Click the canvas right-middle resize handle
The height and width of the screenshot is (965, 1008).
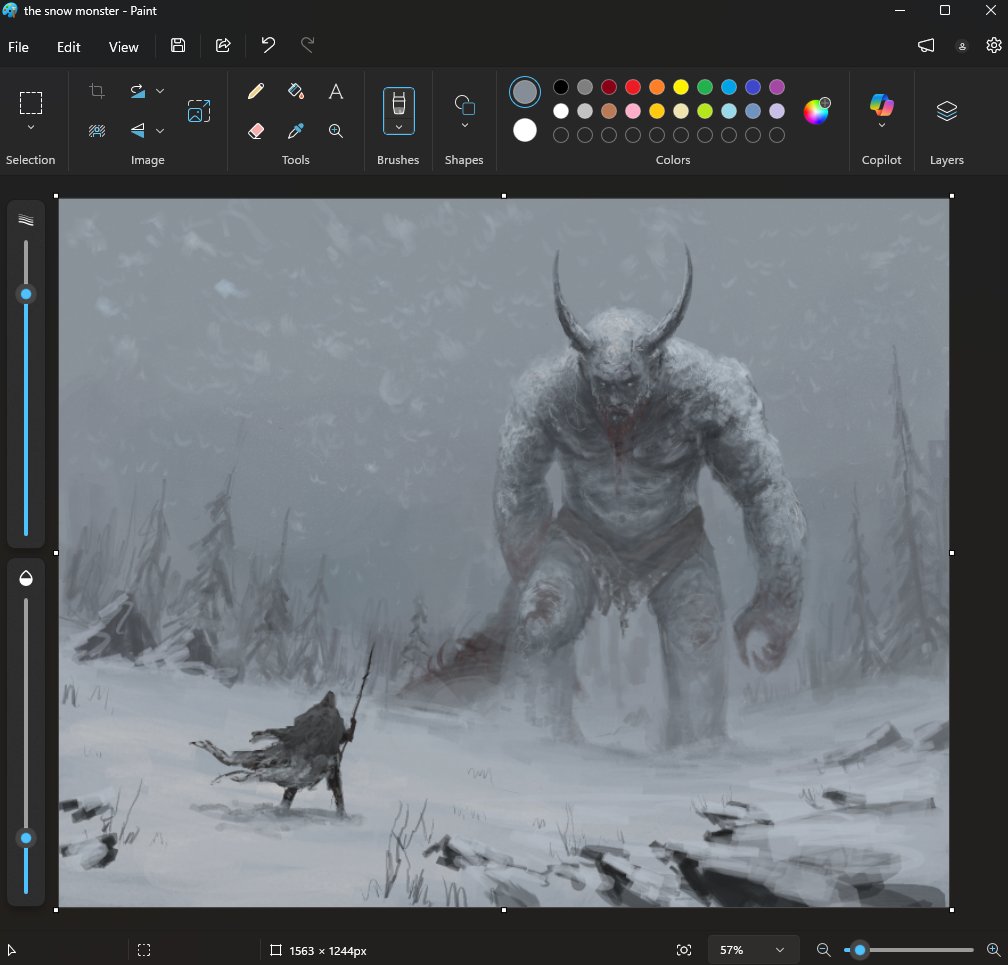pos(951,553)
